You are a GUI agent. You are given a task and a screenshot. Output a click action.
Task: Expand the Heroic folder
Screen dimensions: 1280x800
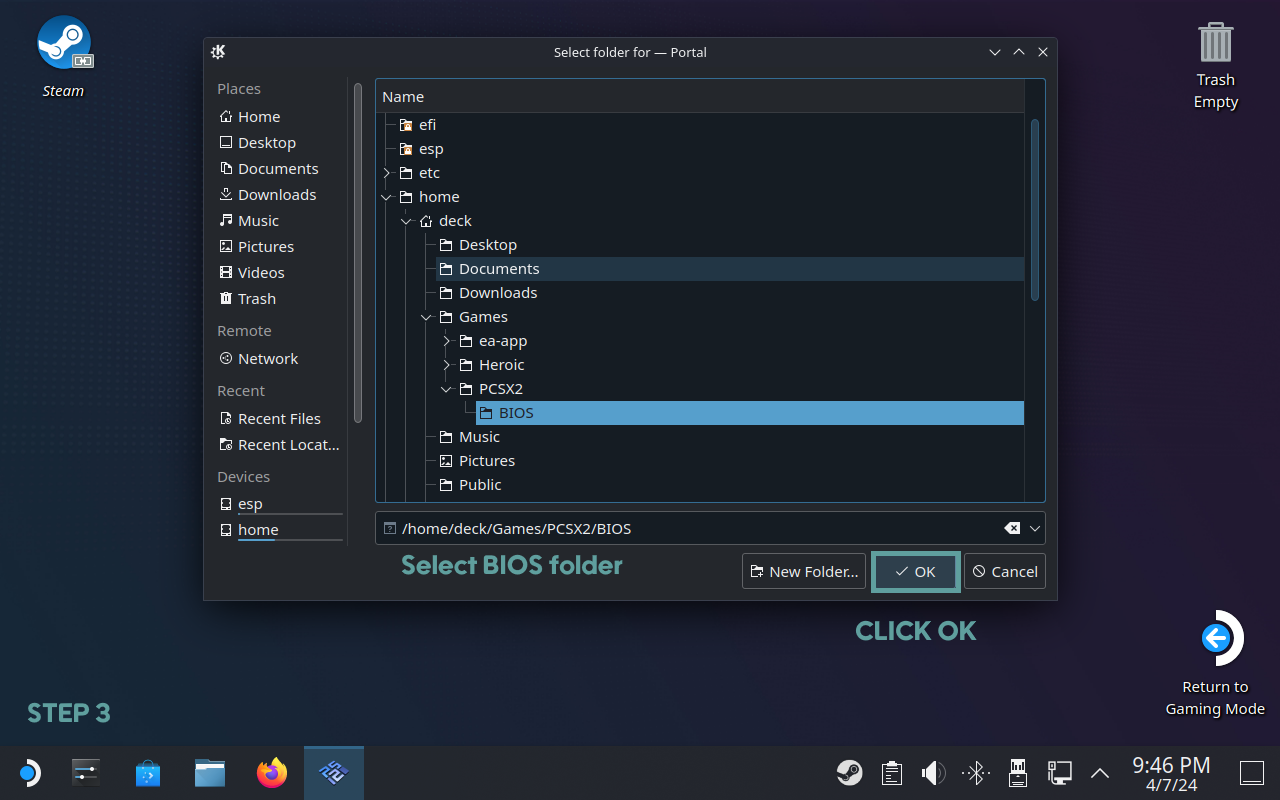coord(447,365)
